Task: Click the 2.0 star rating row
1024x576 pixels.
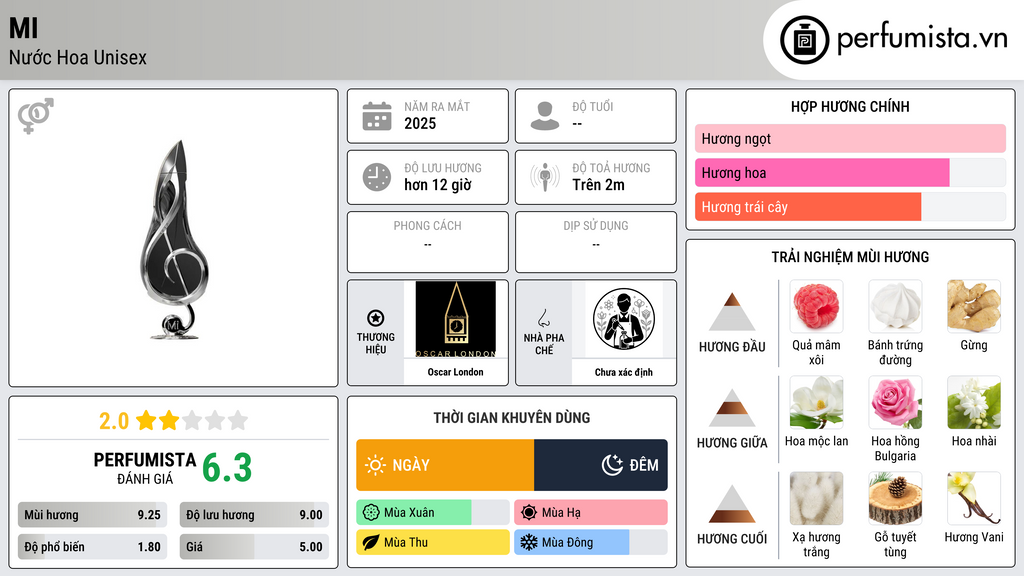Action: coord(174,420)
